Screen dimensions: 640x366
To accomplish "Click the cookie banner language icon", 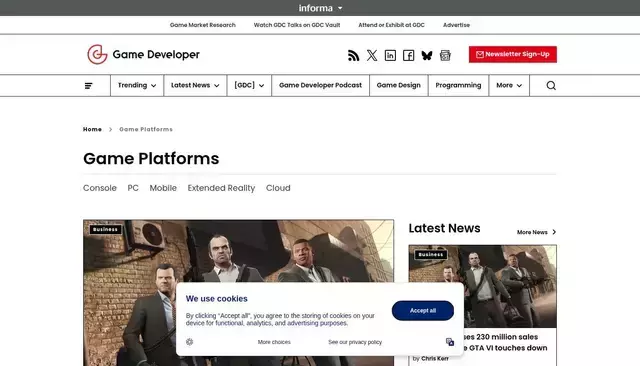I will click(450, 342).
